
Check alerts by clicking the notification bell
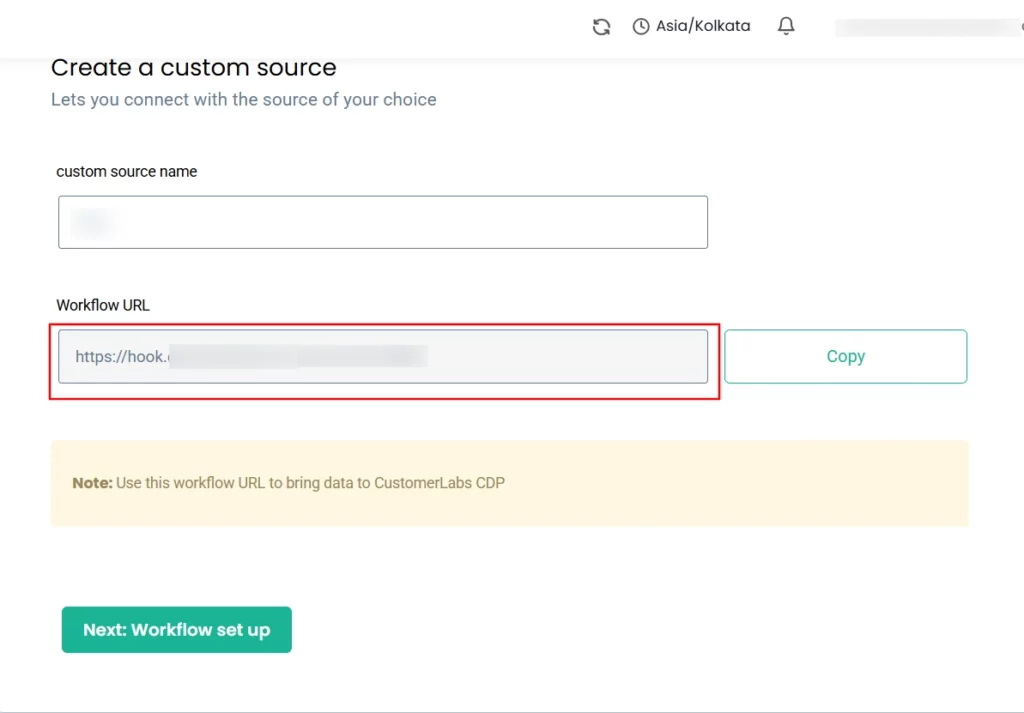(x=786, y=26)
